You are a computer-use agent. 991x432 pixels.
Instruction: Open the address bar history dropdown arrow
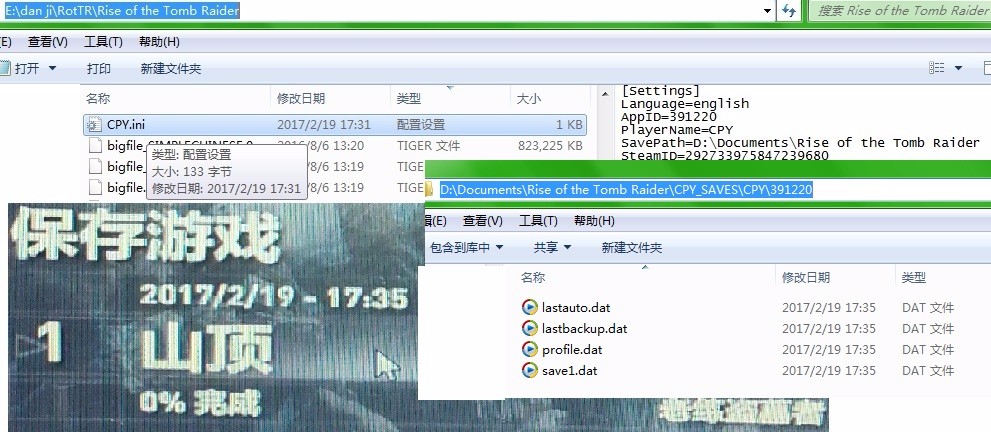tap(767, 10)
